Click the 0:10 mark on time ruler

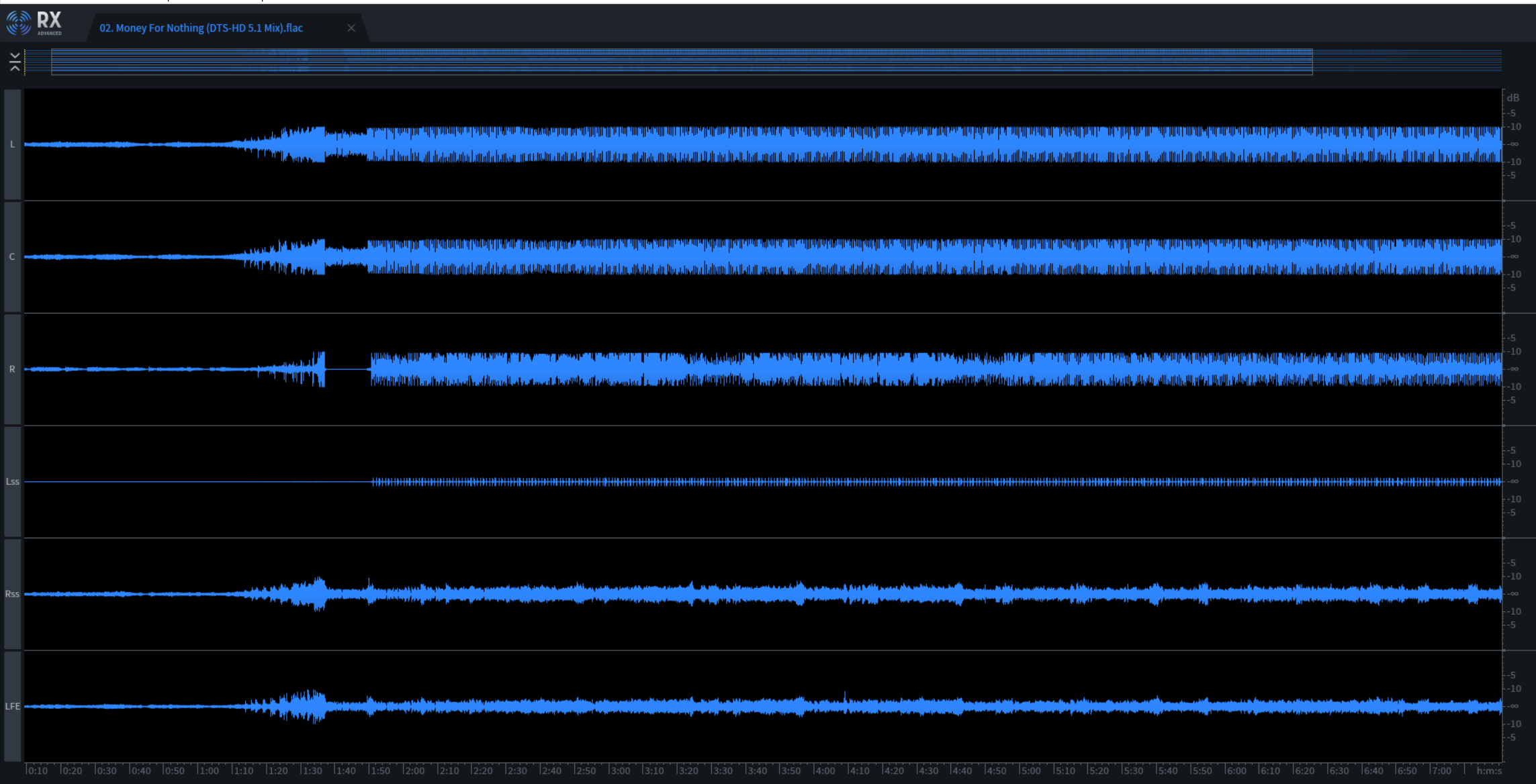(x=37, y=771)
